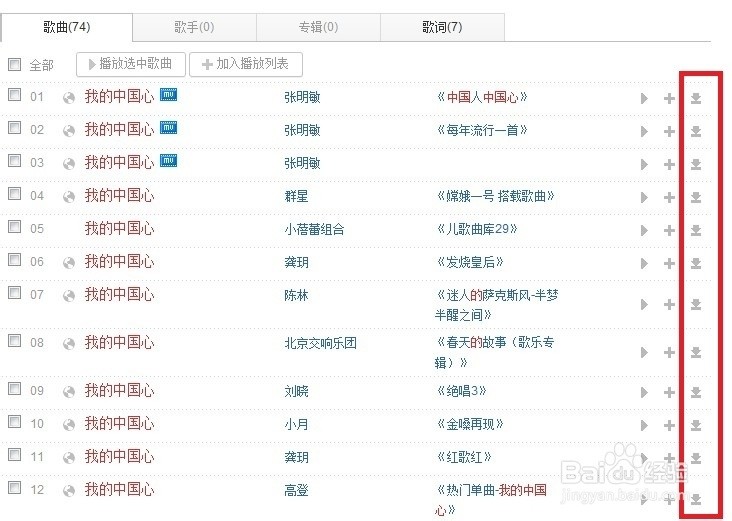Image resolution: width=732 pixels, height=521 pixels.
Task: Open album 《红歌红》
Action: (x=464, y=457)
